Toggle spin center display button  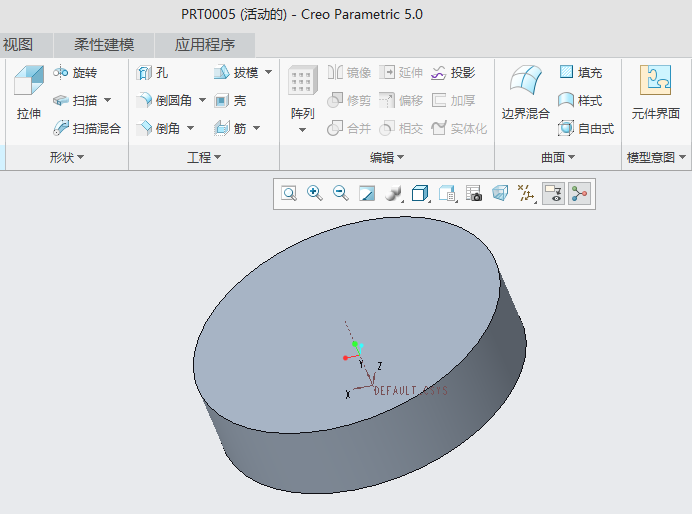[x=579, y=194]
